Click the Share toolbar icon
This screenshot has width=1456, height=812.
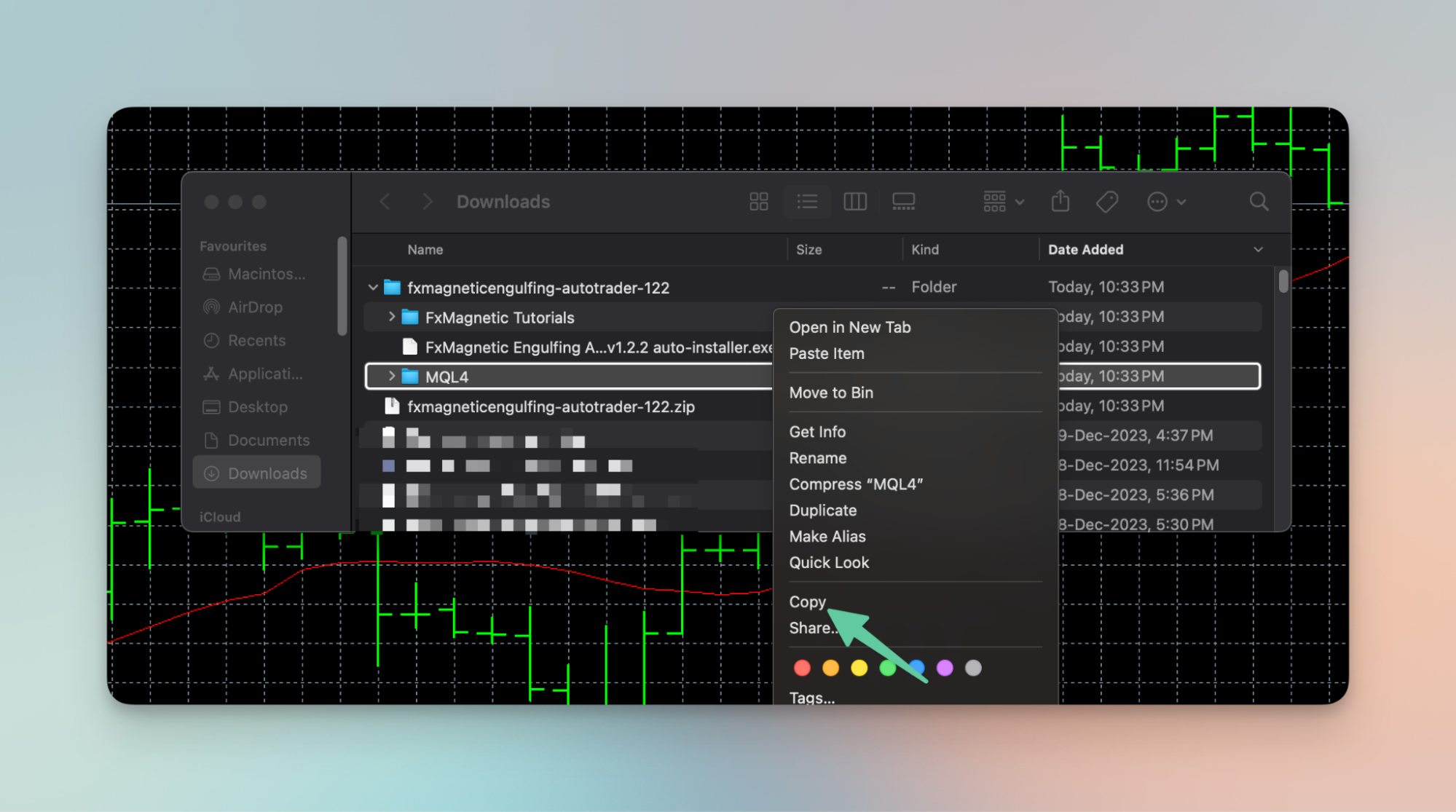(x=1060, y=202)
